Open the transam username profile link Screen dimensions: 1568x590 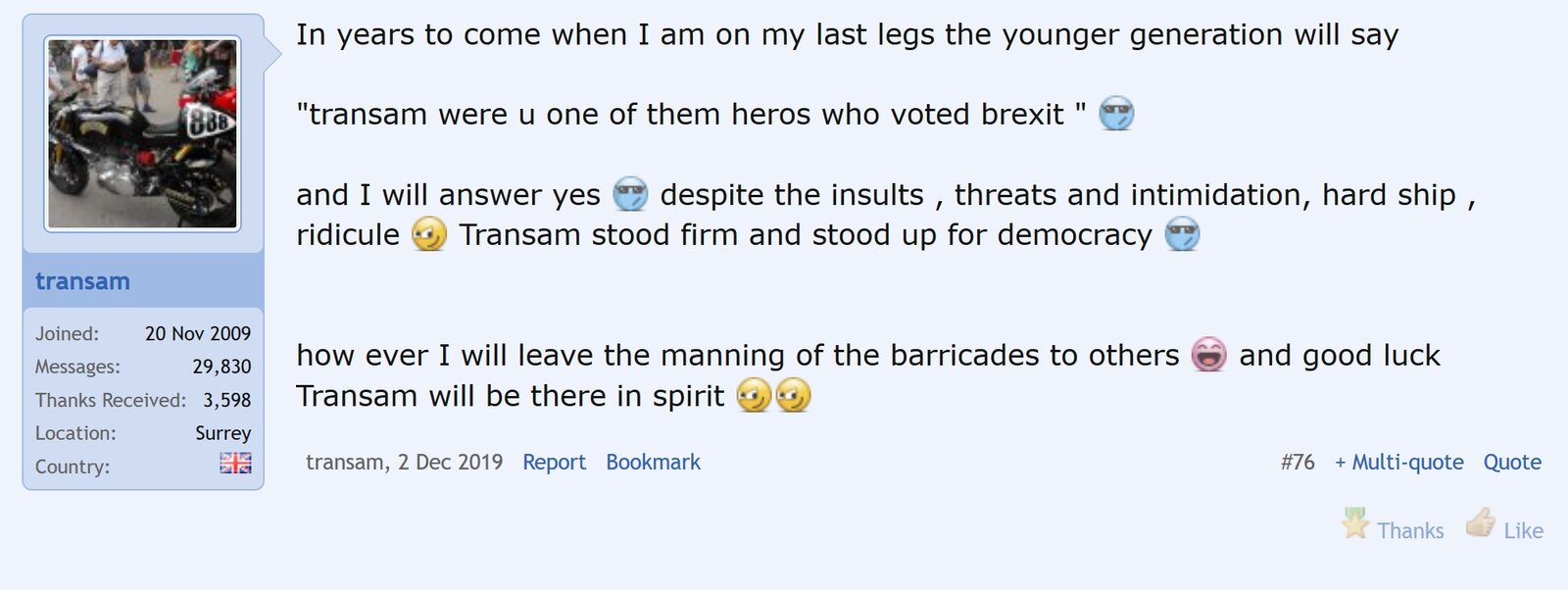pyautogui.click(x=82, y=281)
